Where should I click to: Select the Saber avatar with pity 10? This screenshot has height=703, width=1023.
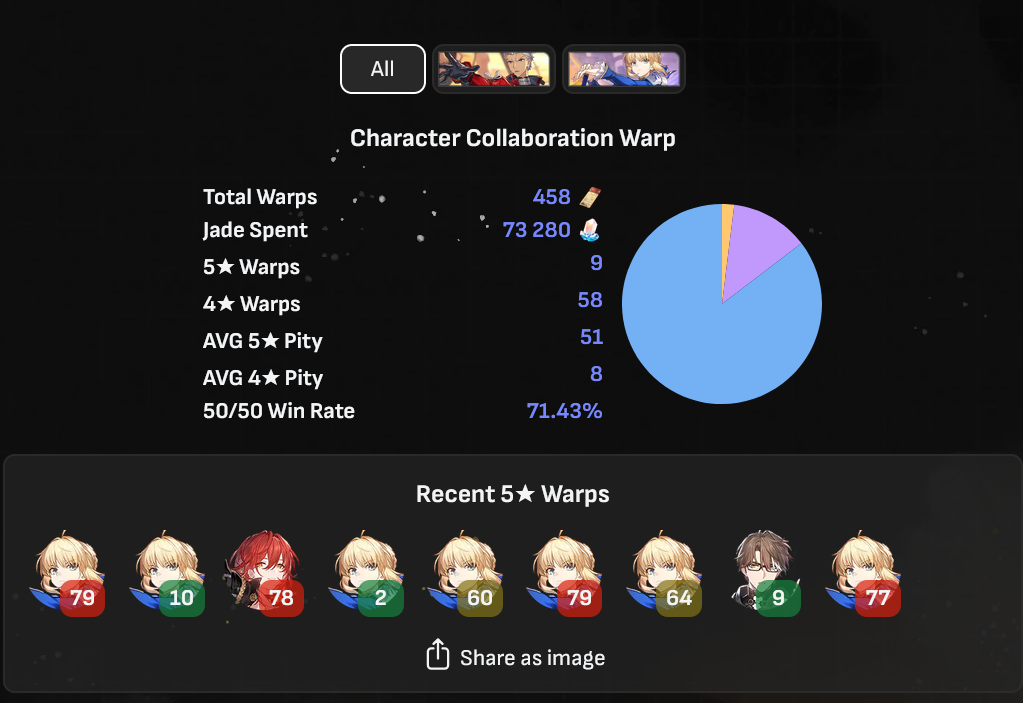[x=167, y=572]
